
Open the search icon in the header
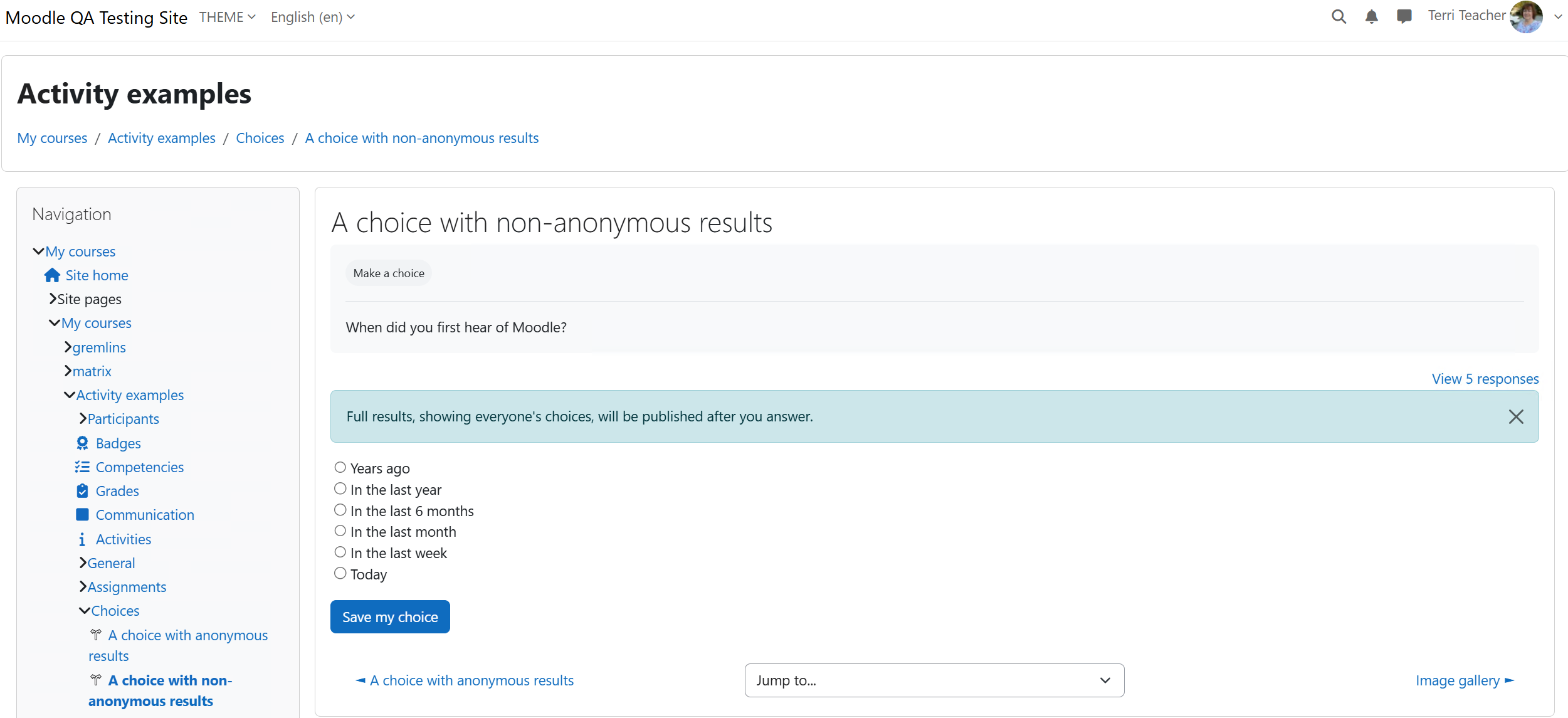coord(1339,17)
